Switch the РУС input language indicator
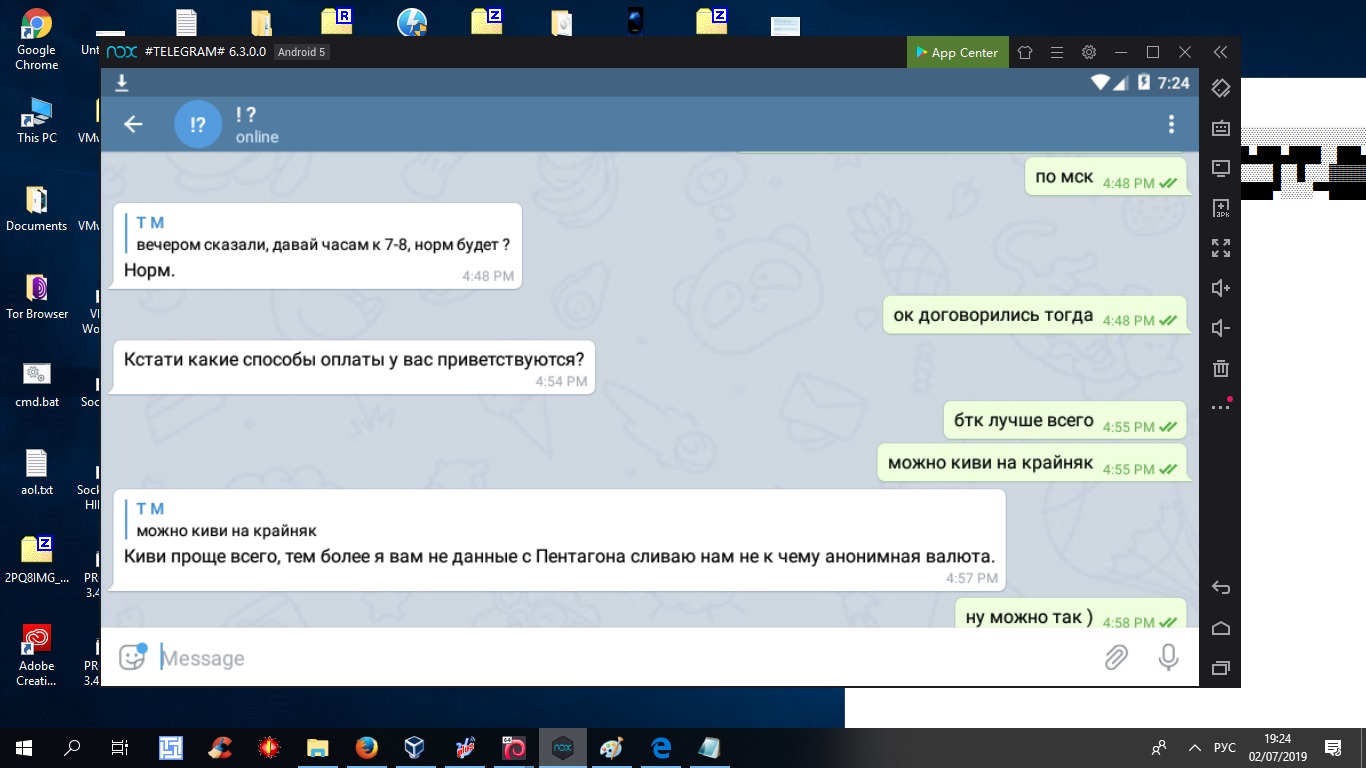 tap(1224, 747)
